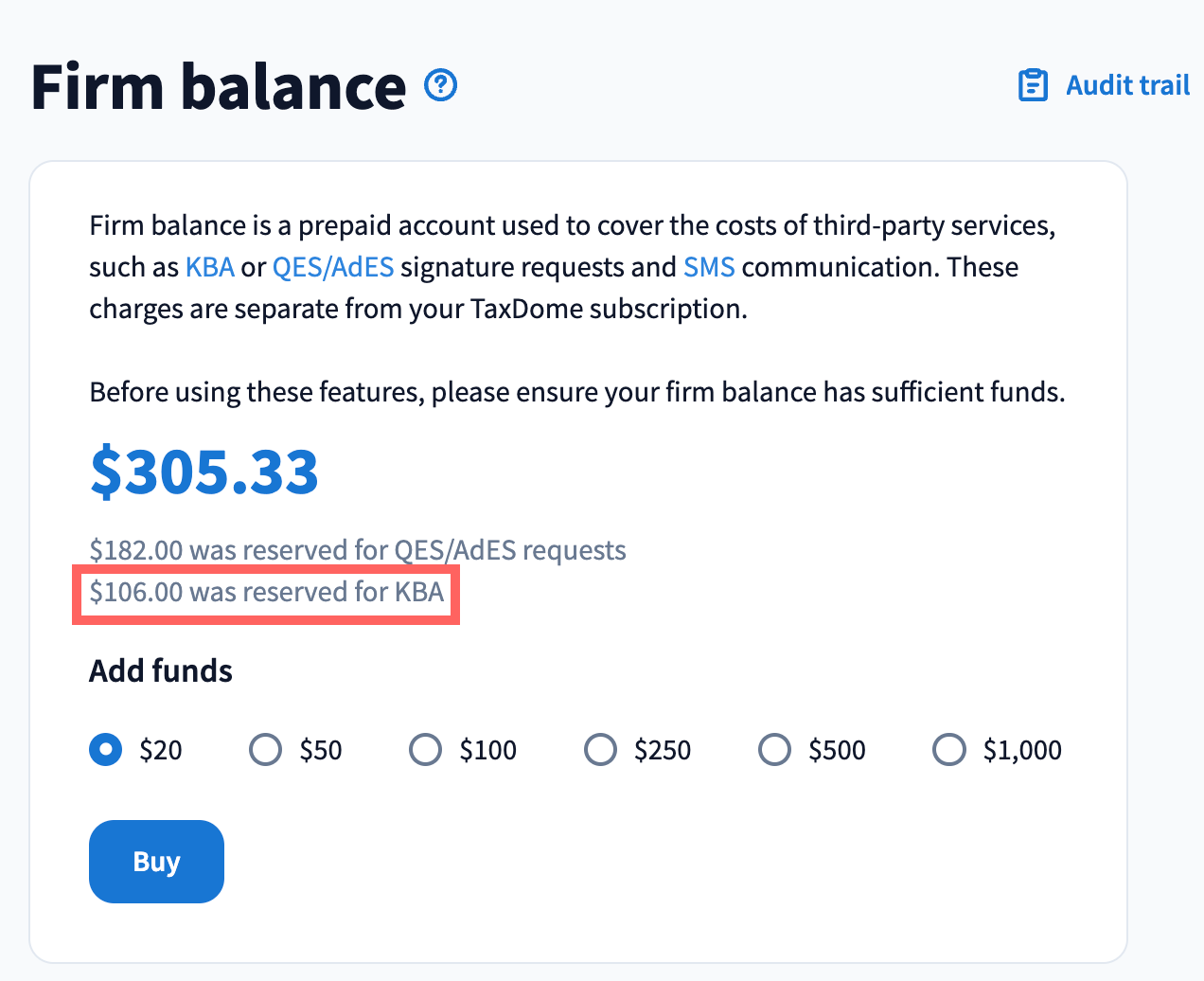The height and width of the screenshot is (981, 1204).
Task: Open the SMS communication link
Action: [x=709, y=267]
